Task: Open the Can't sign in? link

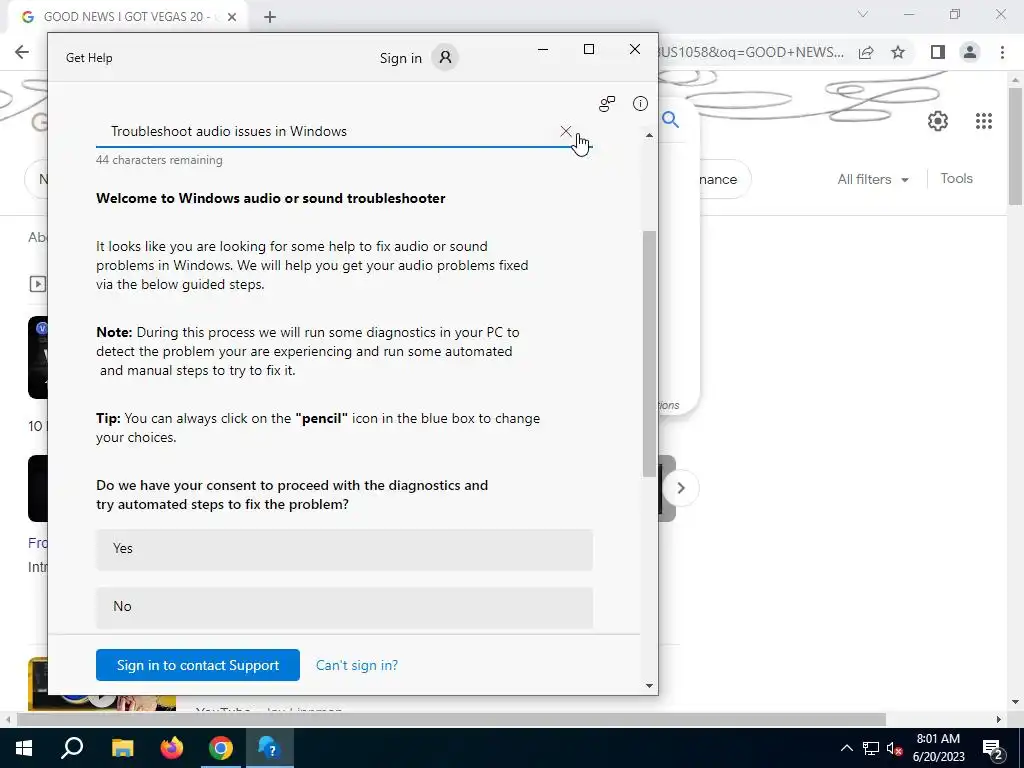Action: (357, 665)
